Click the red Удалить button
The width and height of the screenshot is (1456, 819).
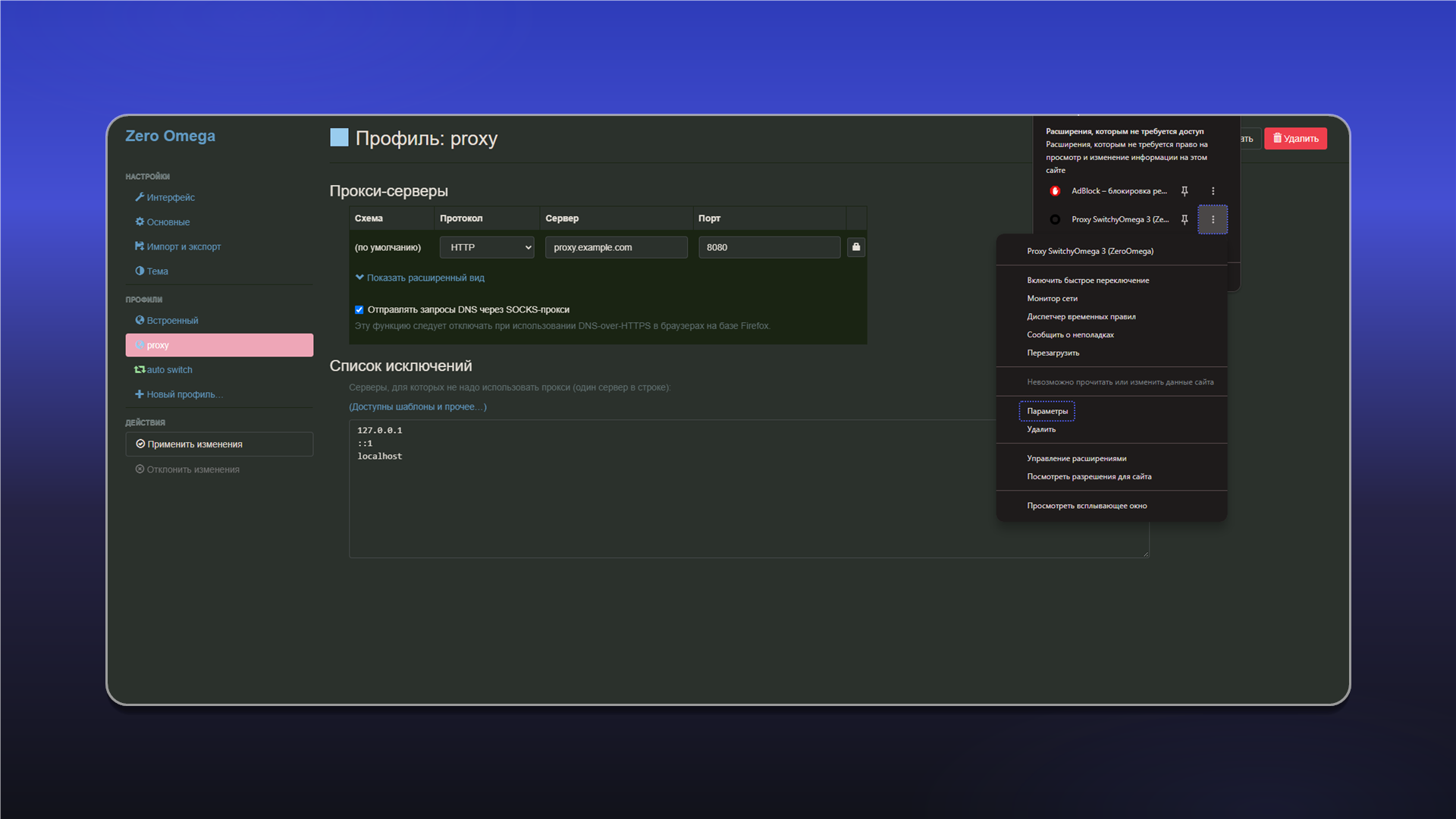(1295, 139)
